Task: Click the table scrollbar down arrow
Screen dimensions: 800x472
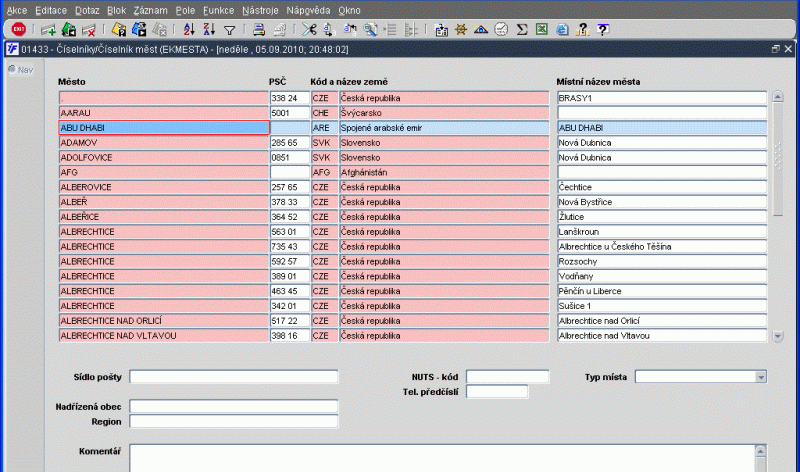Action: (778, 336)
